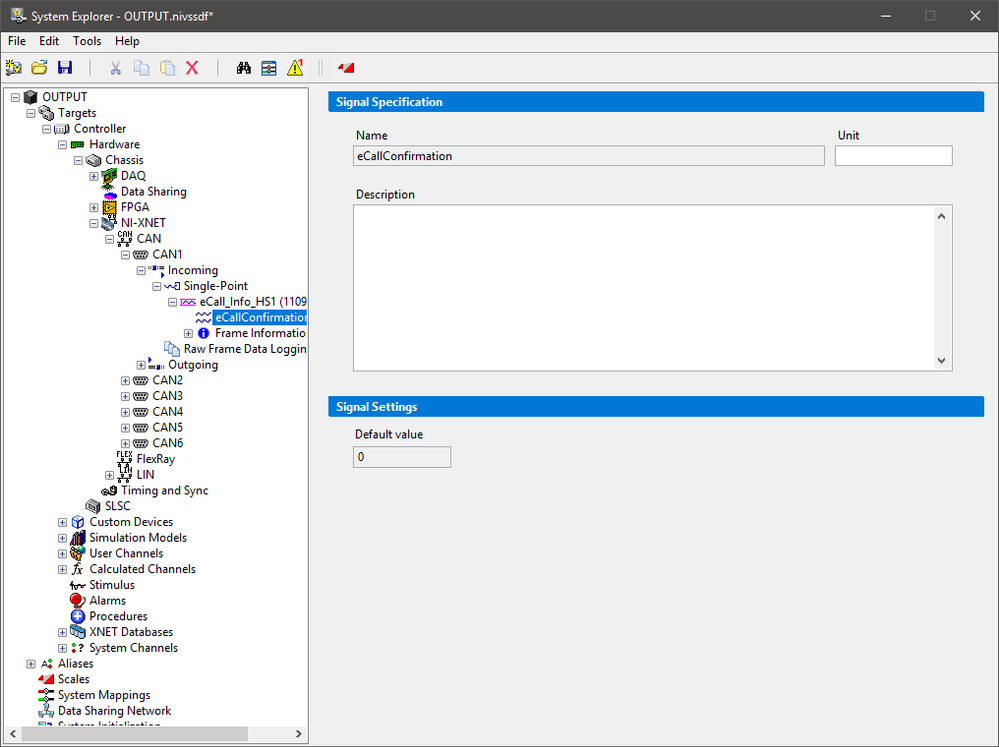Click the Copy toolbar icon
Image resolution: width=999 pixels, height=747 pixels.
click(x=141, y=68)
